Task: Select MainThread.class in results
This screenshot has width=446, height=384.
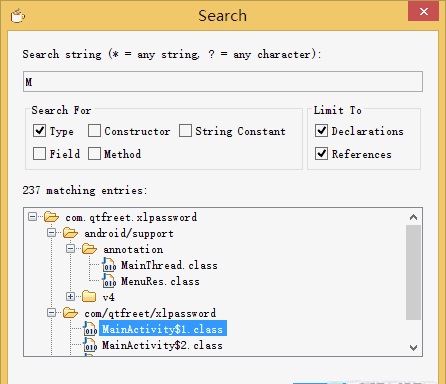Action: coord(169,265)
